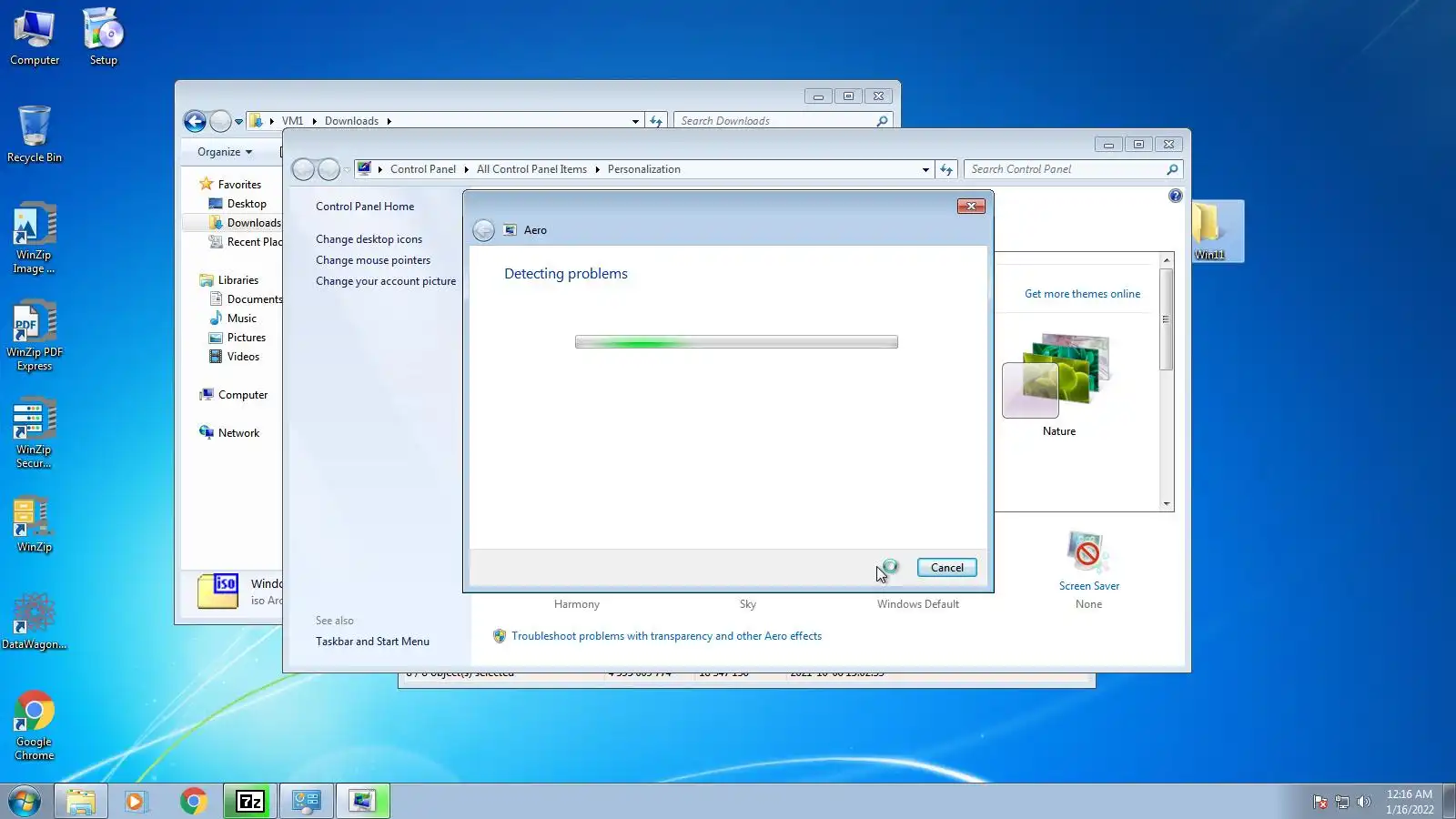Go back in the Downloads window
Image resolution: width=1456 pixels, height=819 pixels.
tap(195, 121)
